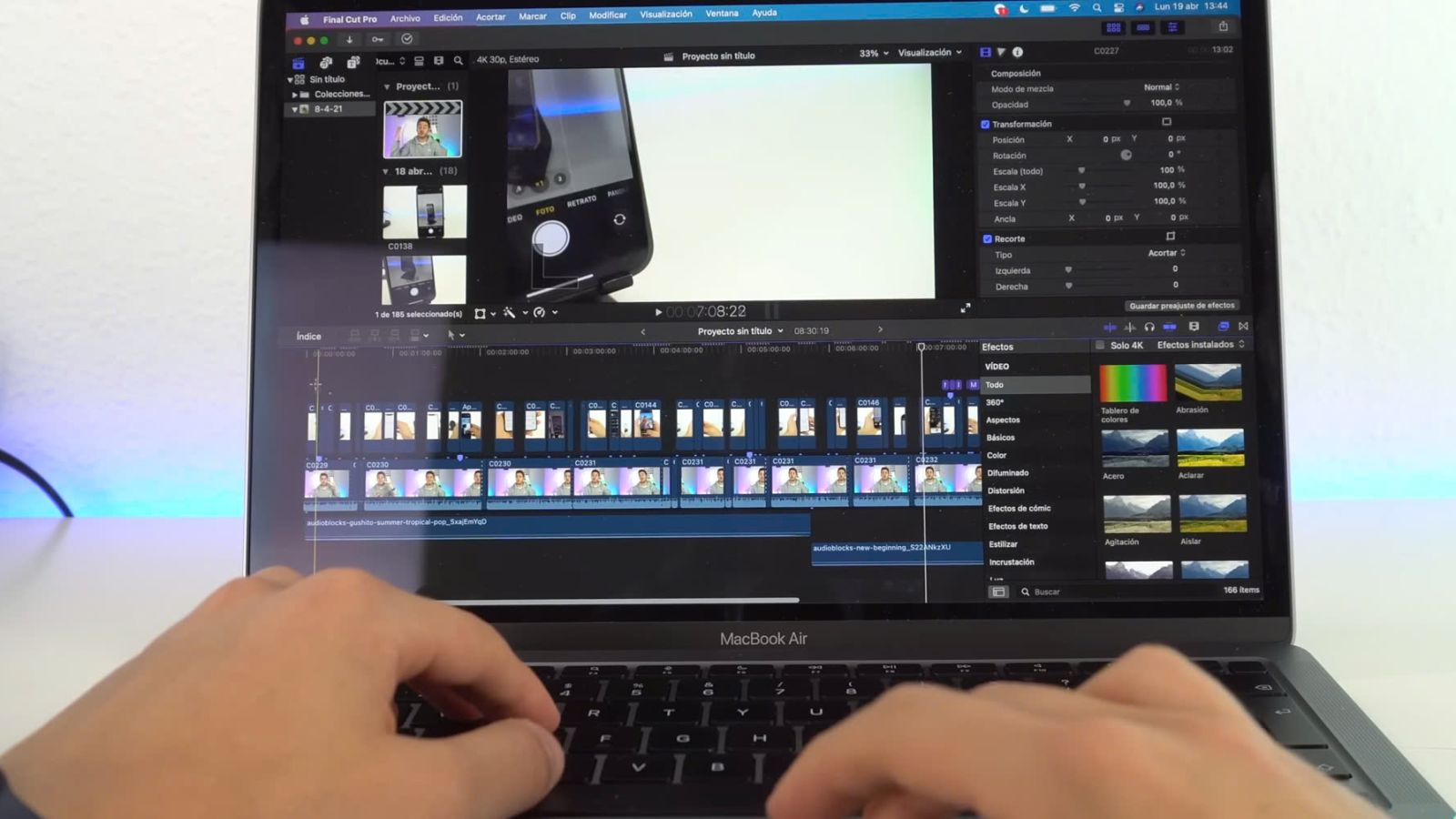Screen dimensions: 1456x819
Task: Click the Rotación dial control
Action: tap(1126, 155)
